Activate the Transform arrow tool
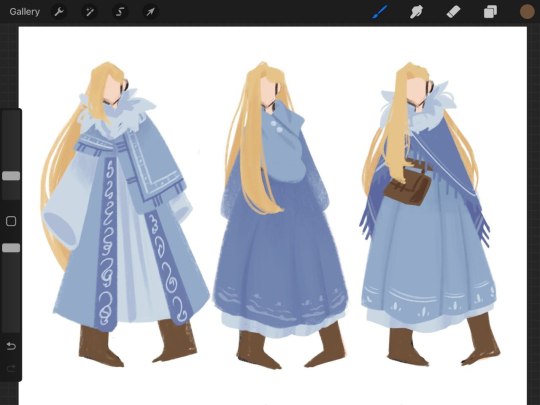This screenshot has width=540, height=405. tap(150, 12)
